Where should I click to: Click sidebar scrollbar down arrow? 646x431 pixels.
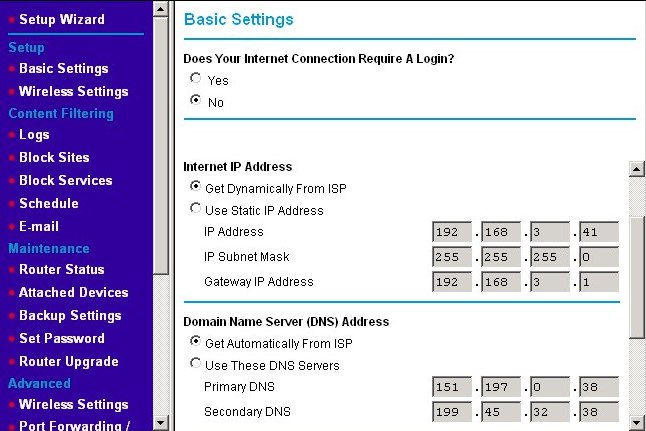pyautogui.click(x=161, y=423)
